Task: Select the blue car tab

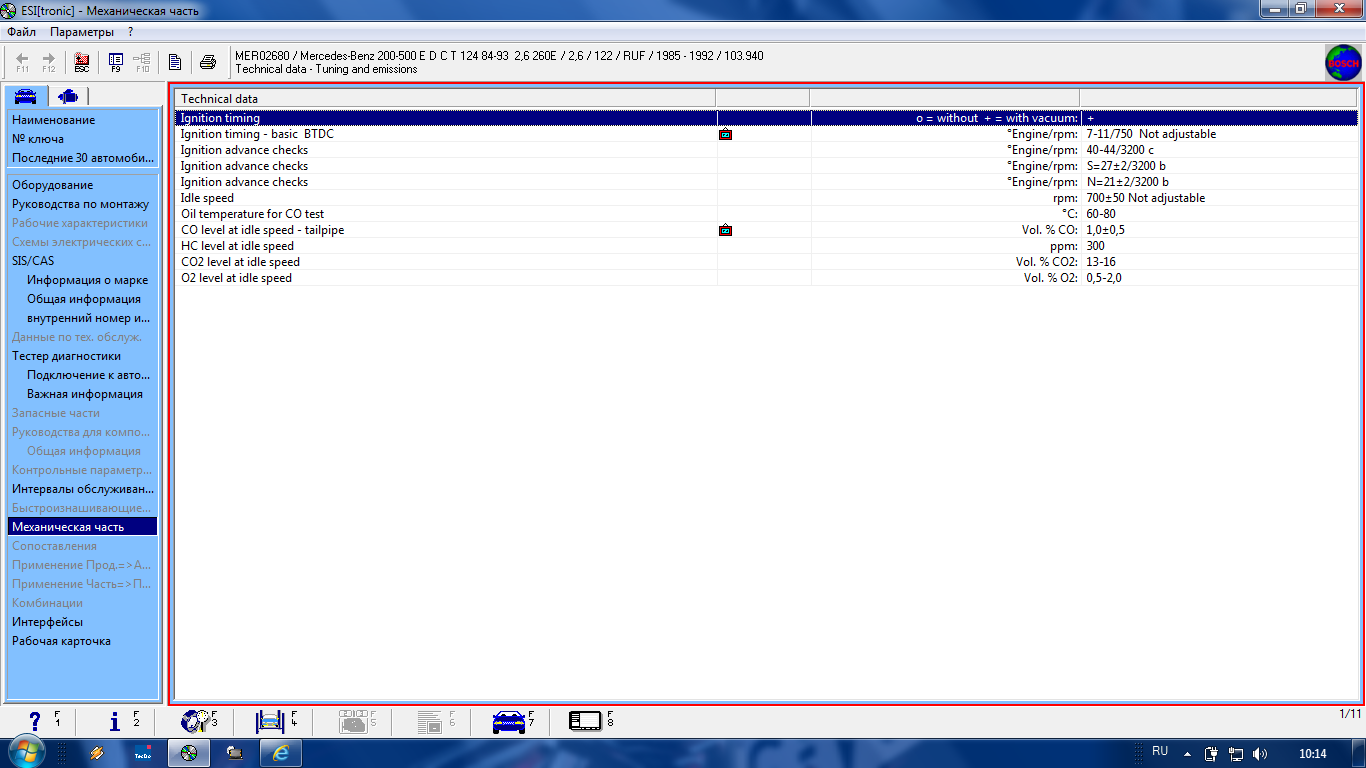Action: tap(25, 96)
